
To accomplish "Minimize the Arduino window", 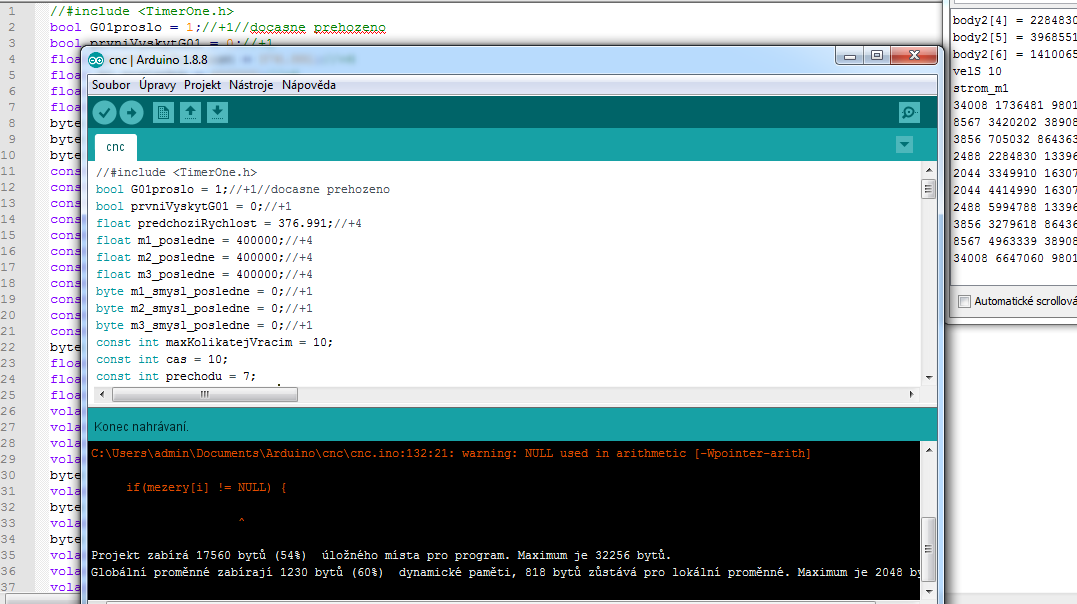I will click(x=850, y=56).
